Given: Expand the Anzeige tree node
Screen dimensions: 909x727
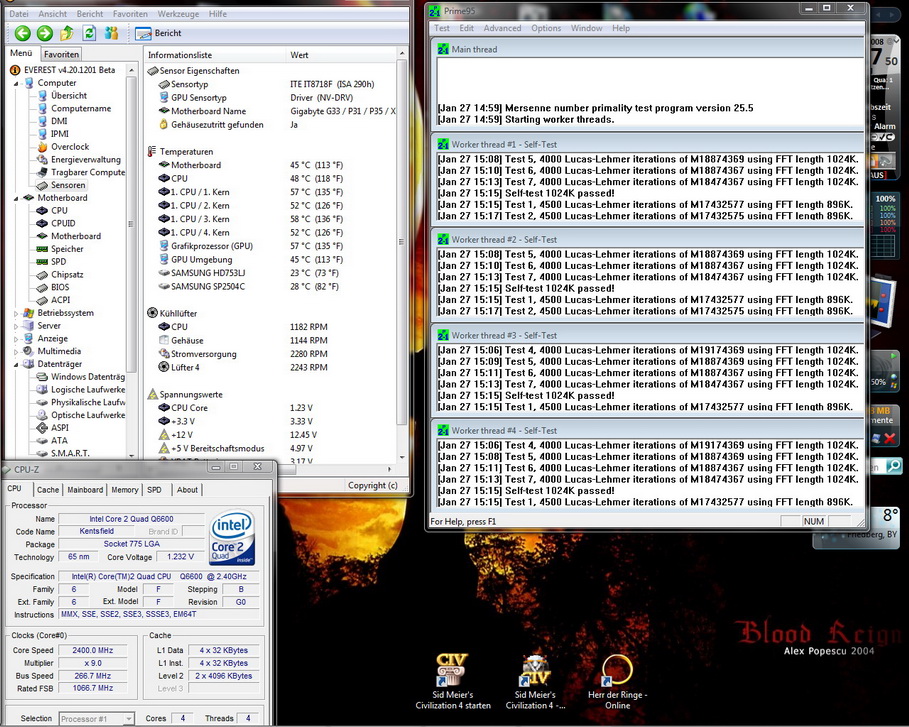Looking at the screenshot, I should click(x=16, y=339).
